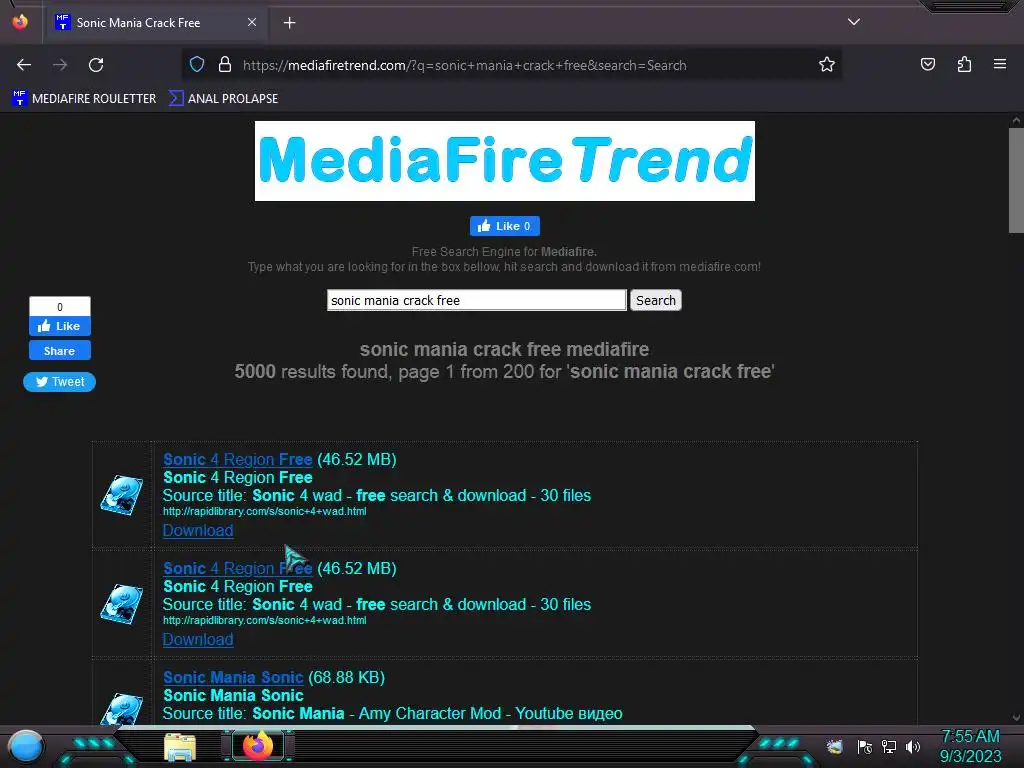This screenshot has width=1024, height=768.
Task: Click the address bar URL text
Action: coord(464,65)
